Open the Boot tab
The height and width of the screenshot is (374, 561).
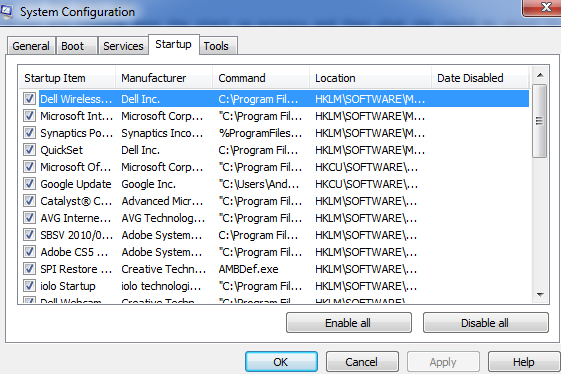77,46
